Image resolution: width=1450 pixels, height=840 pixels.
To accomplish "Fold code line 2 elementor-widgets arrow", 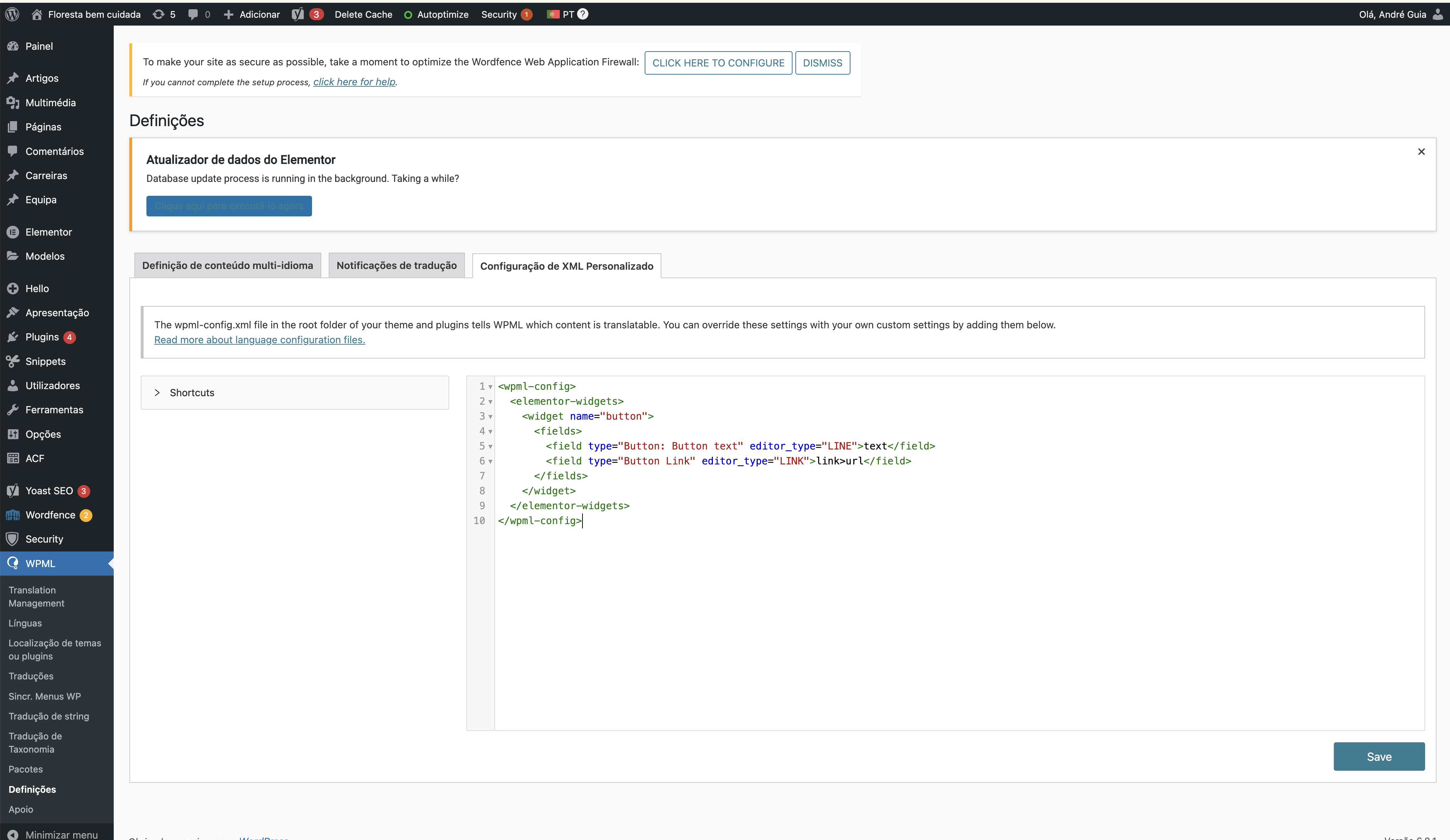I will click(x=490, y=402).
